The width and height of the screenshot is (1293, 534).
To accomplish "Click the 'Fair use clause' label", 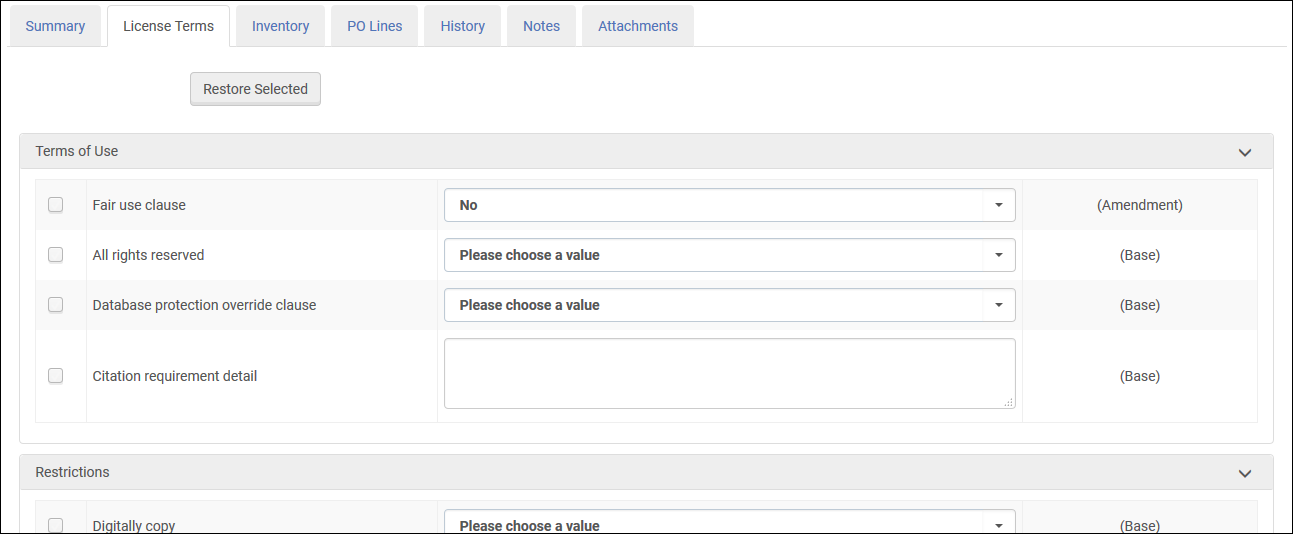I will (139, 205).
